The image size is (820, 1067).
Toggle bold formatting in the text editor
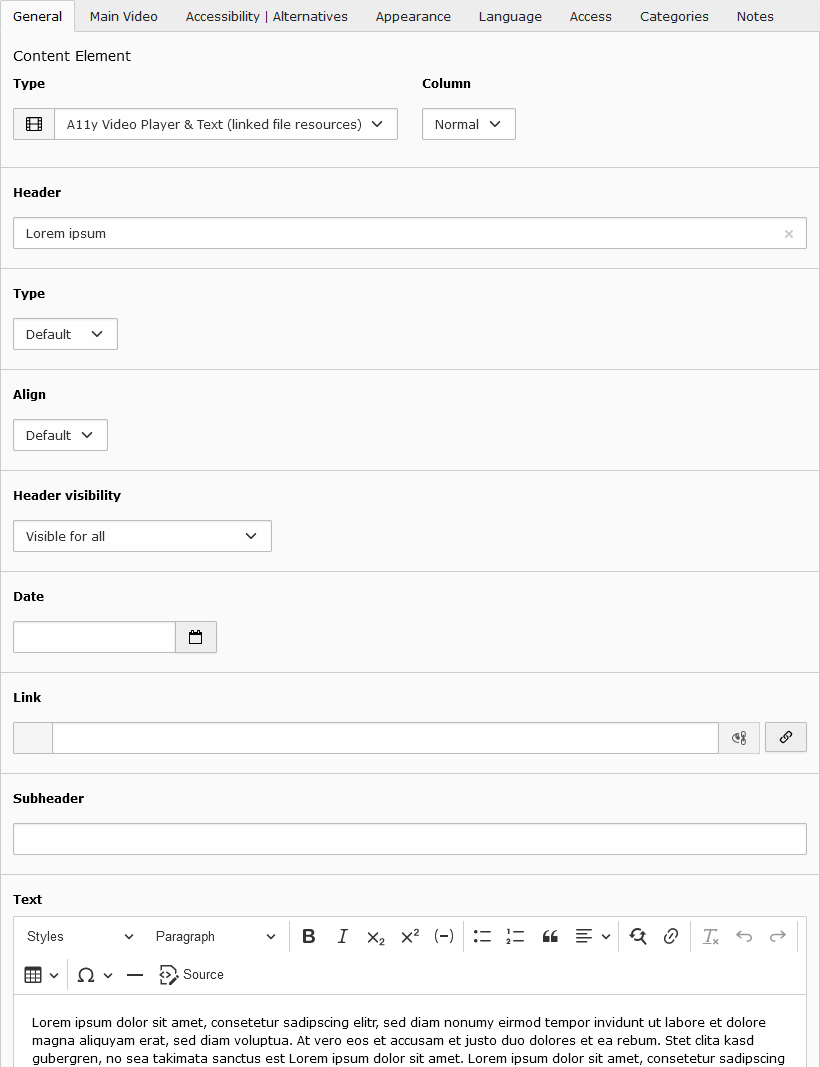[308, 936]
